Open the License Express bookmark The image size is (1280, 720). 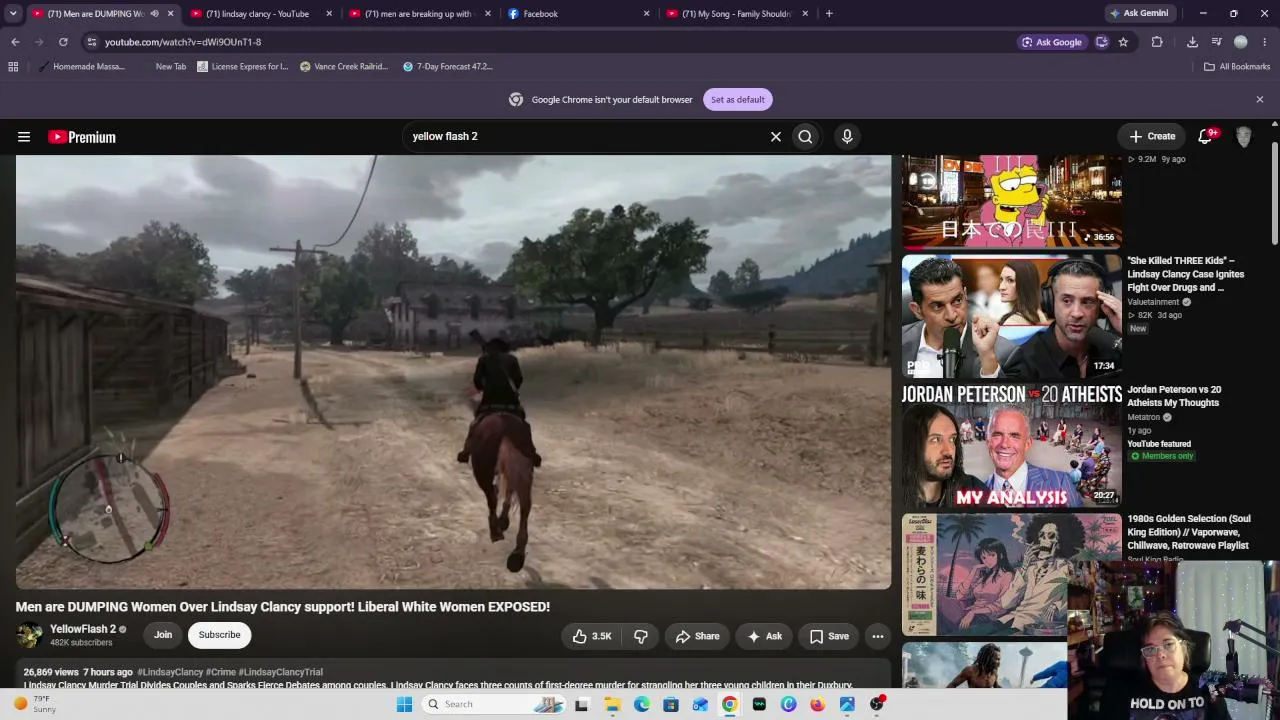(x=243, y=67)
